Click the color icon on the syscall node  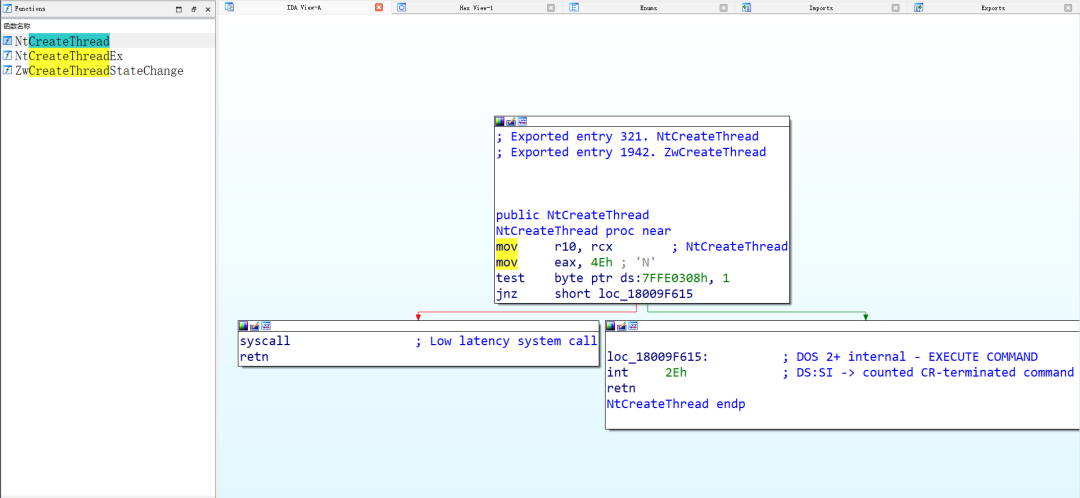pos(243,326)
